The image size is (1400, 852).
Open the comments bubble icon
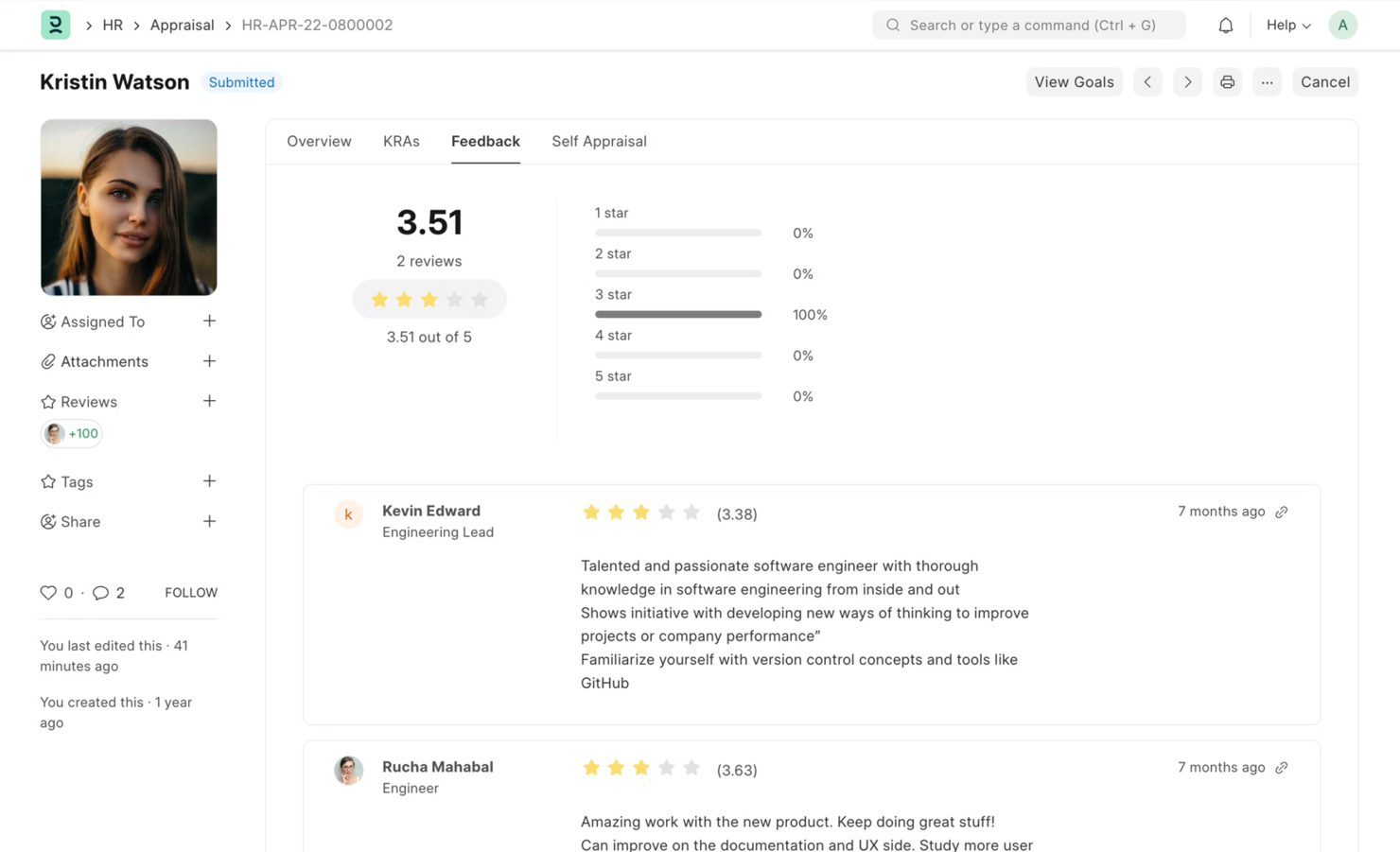coord(100,593)
